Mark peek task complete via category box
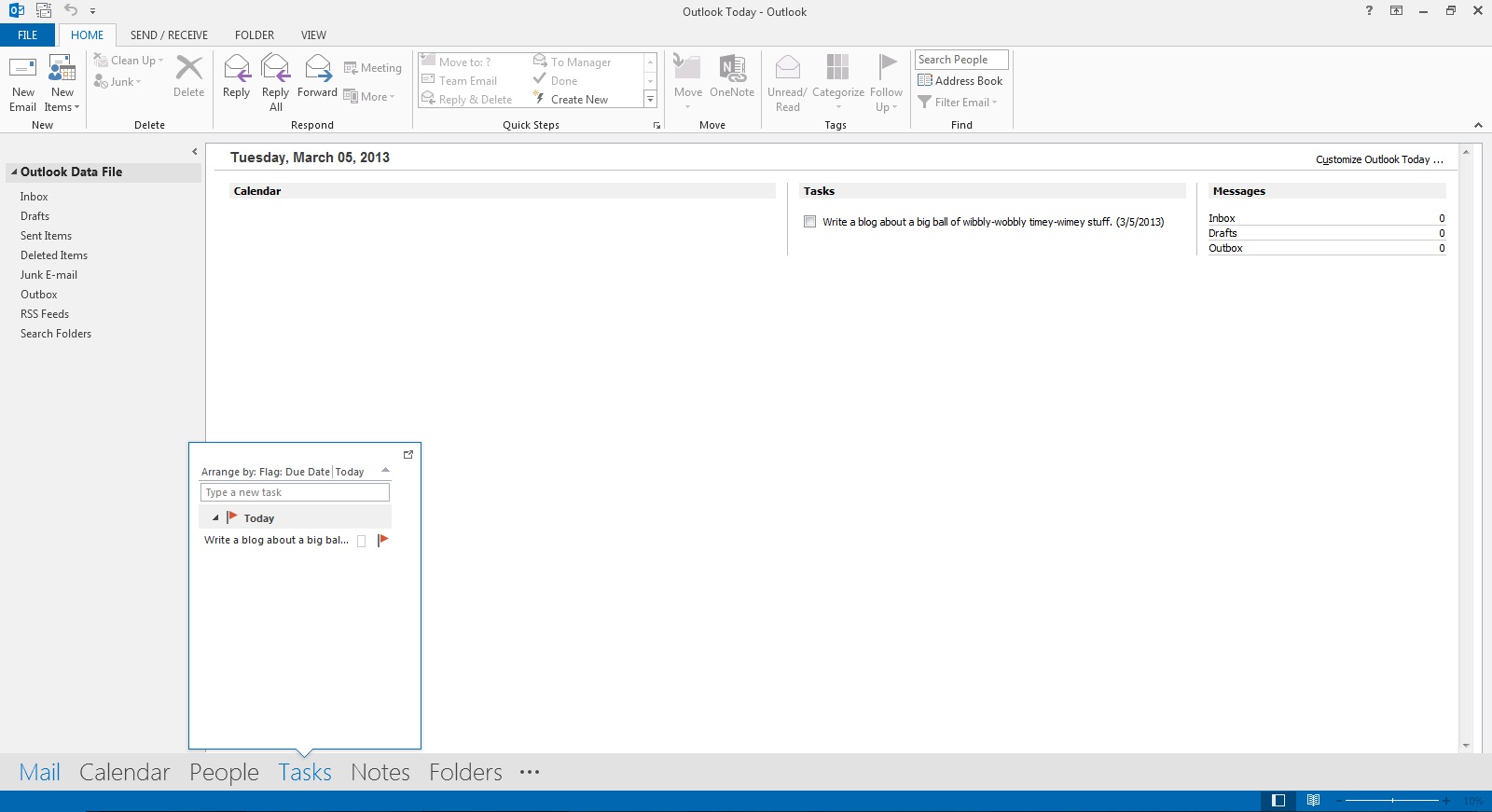This screenshot has height=812, width=1492. pyautogui.click(x=362, y=541)
